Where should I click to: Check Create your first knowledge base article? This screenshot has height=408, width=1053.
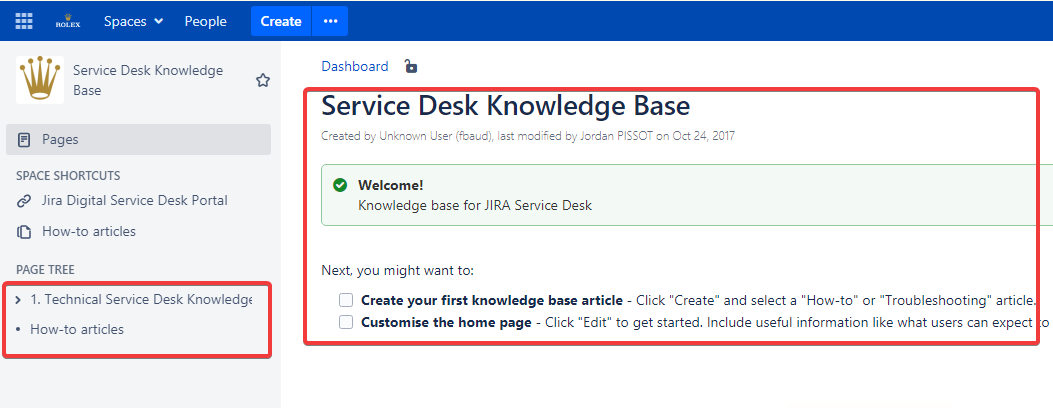point(346,299)
